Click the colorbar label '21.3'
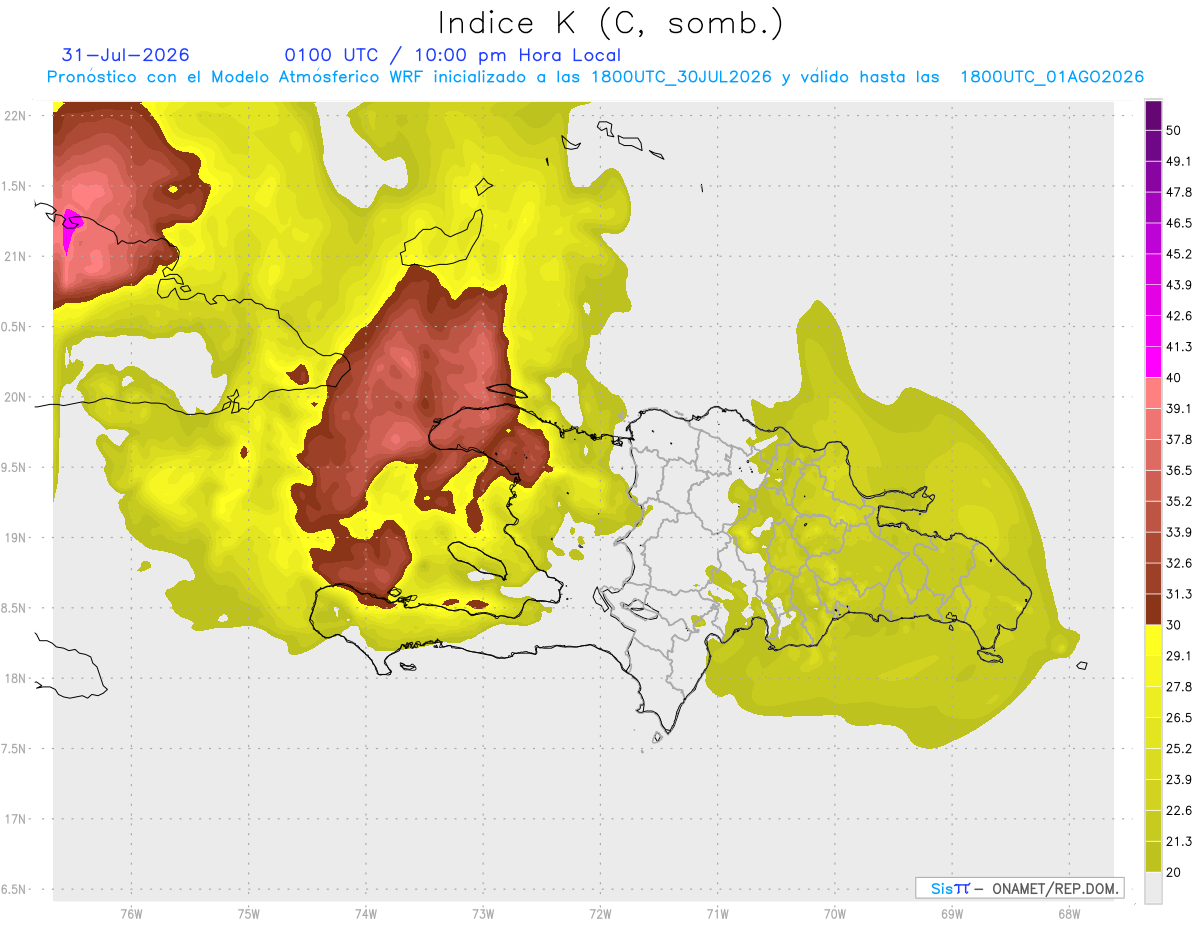 1179,841
